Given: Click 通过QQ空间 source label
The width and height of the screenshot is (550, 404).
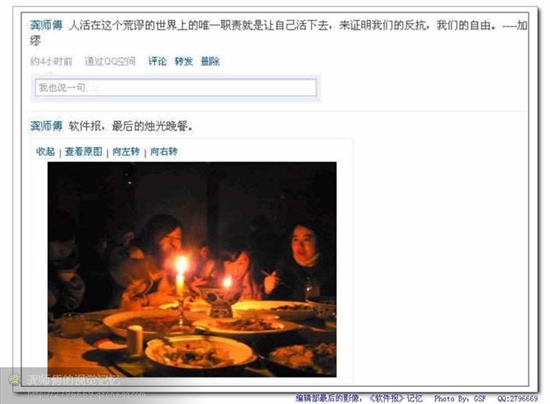Looking at the screenshot, I should coord(110,61).
